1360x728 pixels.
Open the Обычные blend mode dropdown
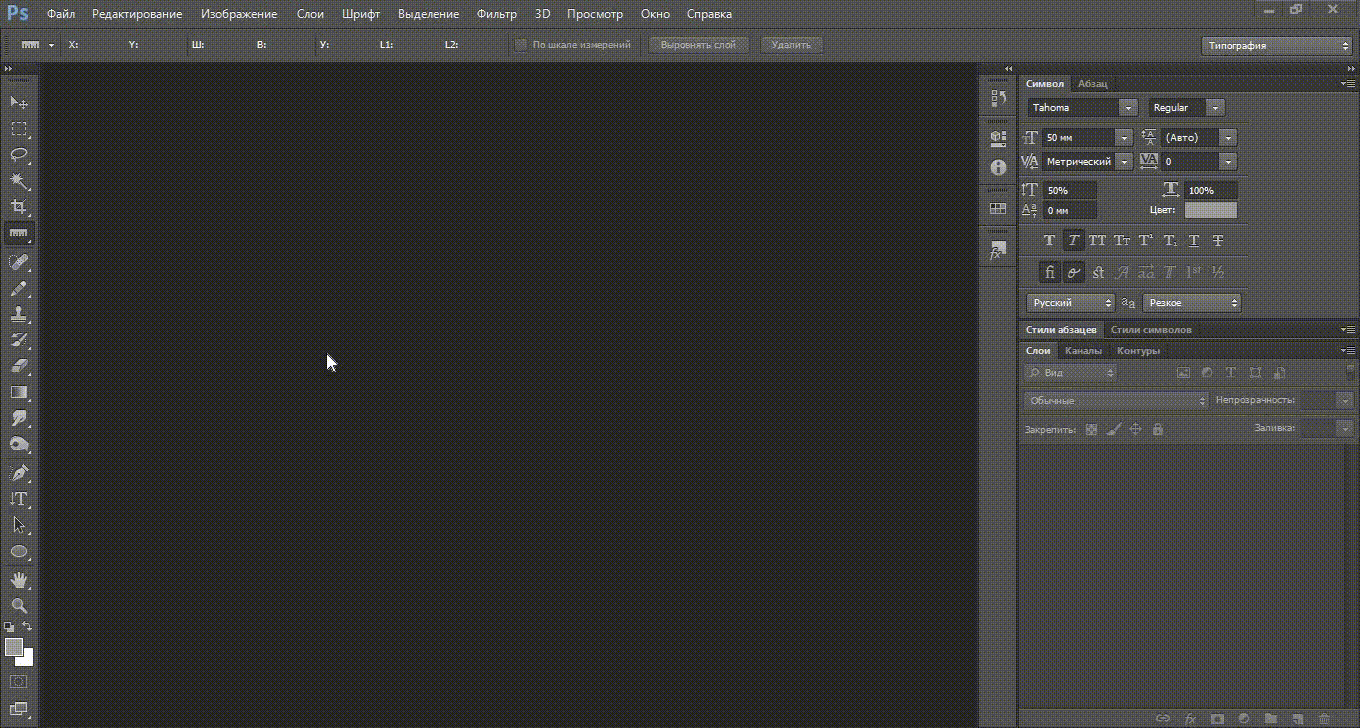coord(1115,400)
